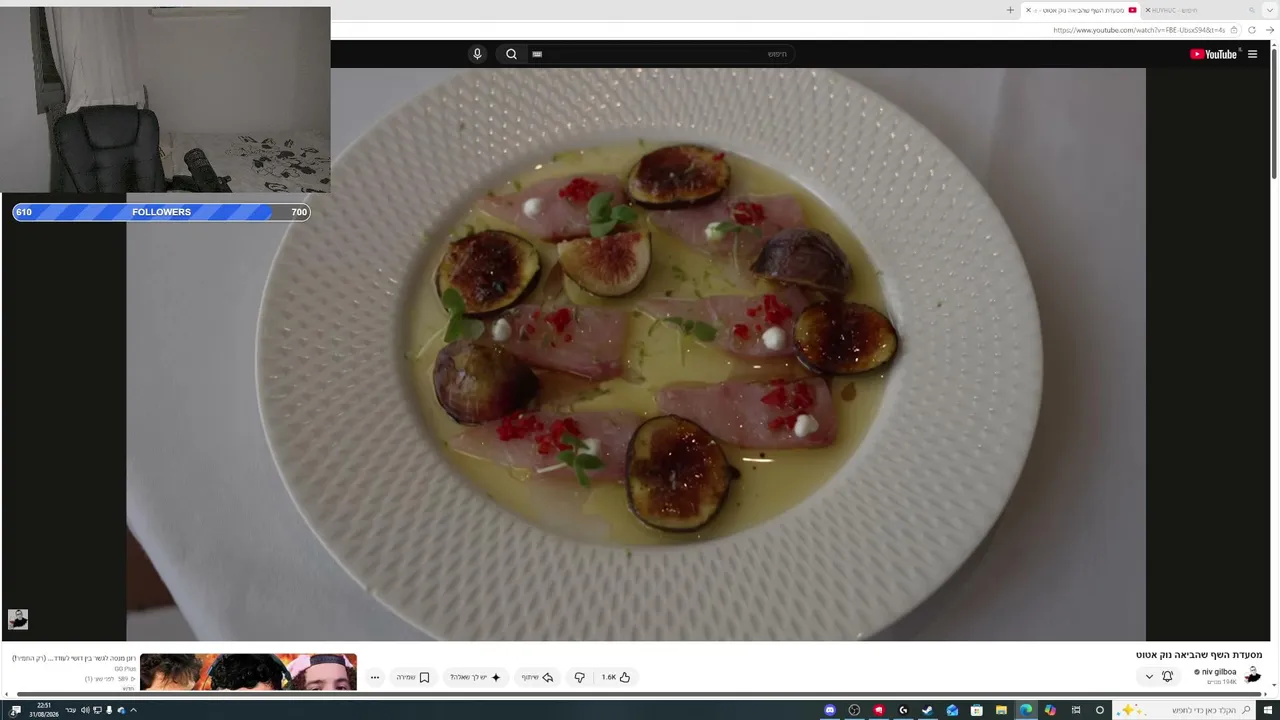Open more actions three-dot menu
Screen dimensions: 1280x720
tap(375, 677)
